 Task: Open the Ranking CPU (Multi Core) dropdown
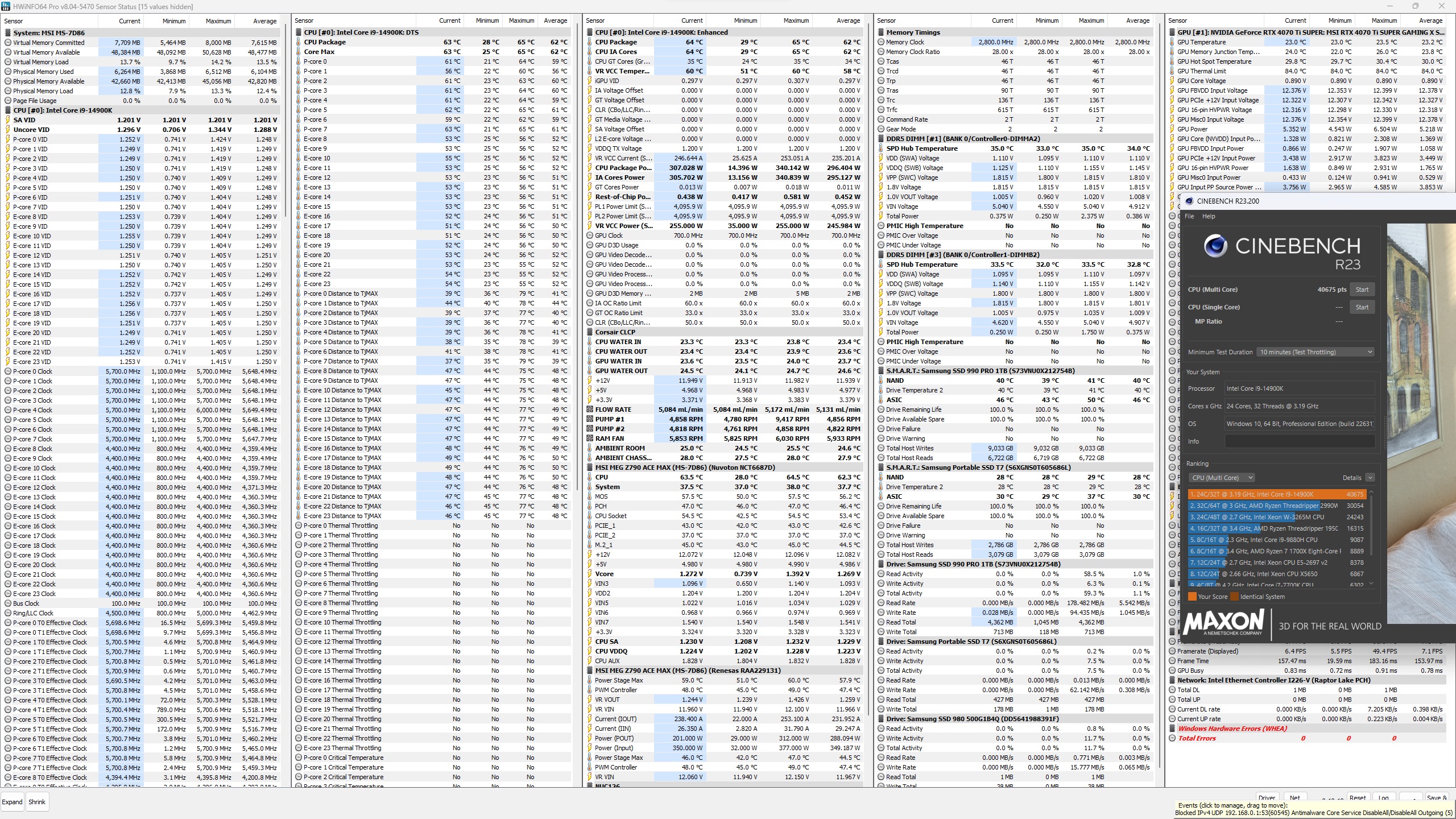click(x=1221, y=478)
